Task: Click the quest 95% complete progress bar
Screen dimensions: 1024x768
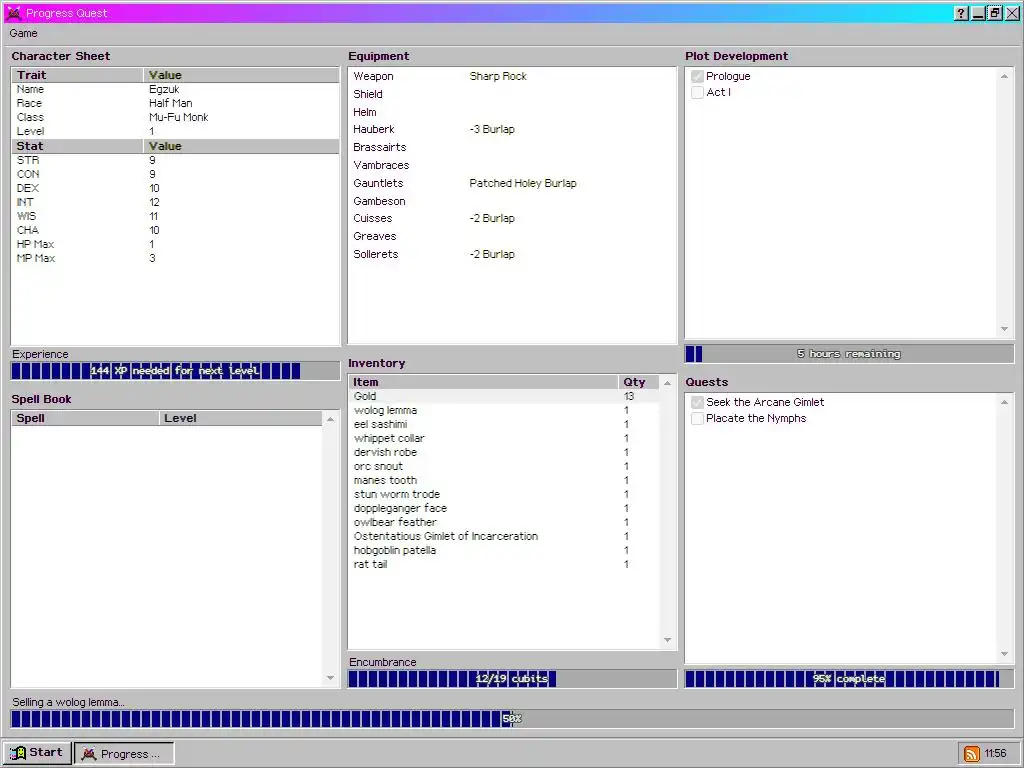Action: click(x=849, y=679)
